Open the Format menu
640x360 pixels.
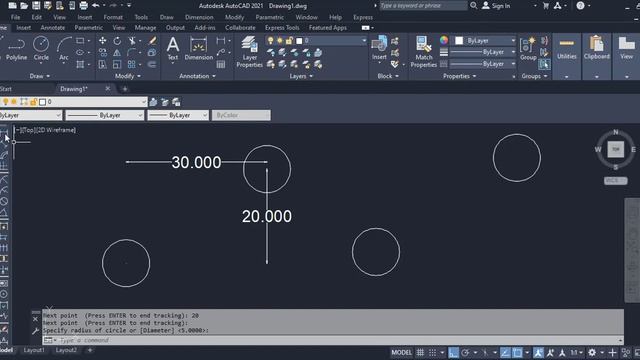[113, 17]
